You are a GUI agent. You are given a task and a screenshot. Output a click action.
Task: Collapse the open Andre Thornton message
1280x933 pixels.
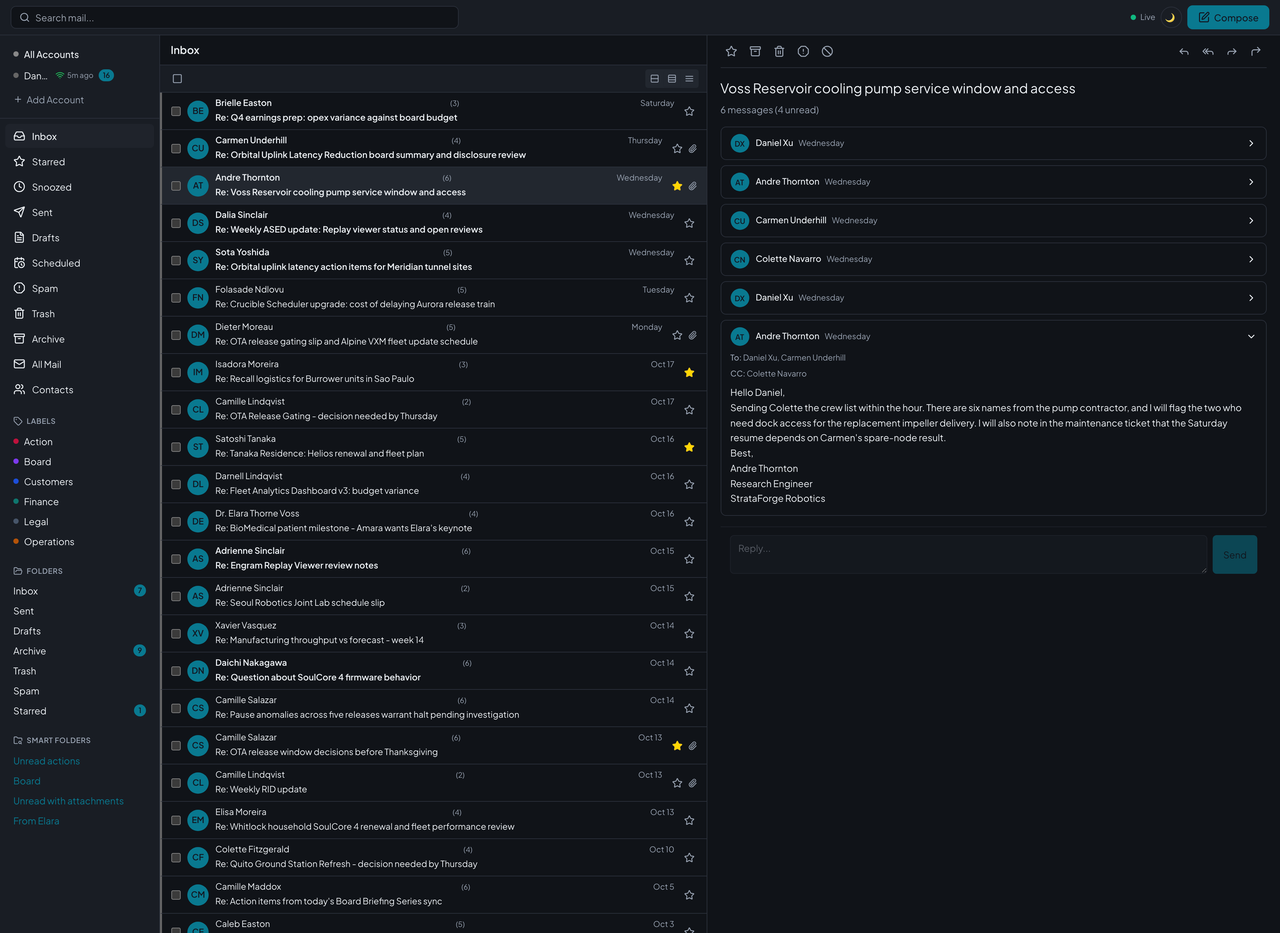[993, 336]
